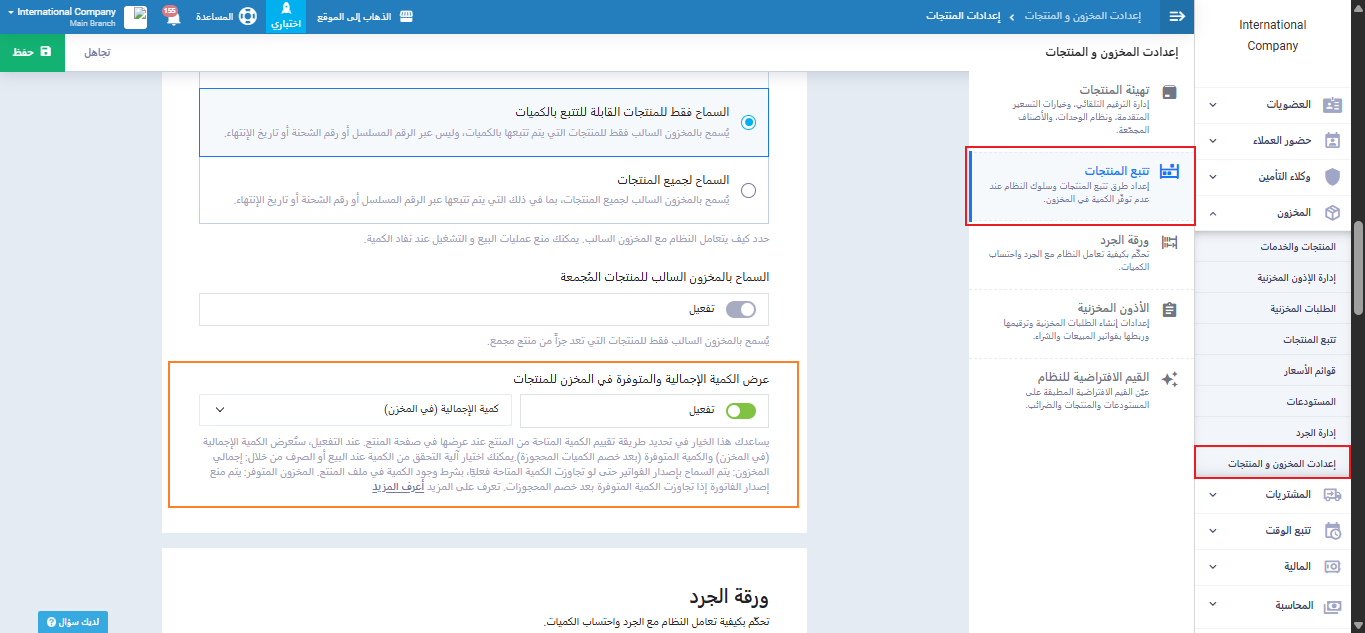The height and width of the screenshot is (633, 1365).
Task: Open the 'كمية الإجمالية (في المخزن)' dropdown
Action: point(355,410)
